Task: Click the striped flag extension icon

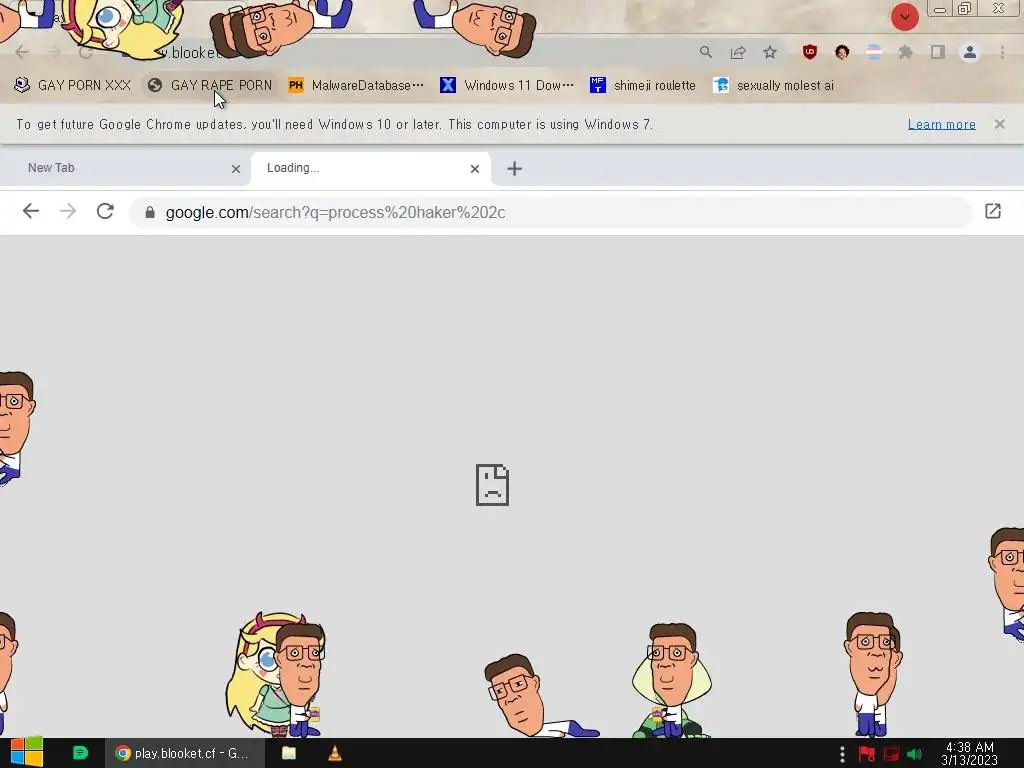Action: (874, 52)
